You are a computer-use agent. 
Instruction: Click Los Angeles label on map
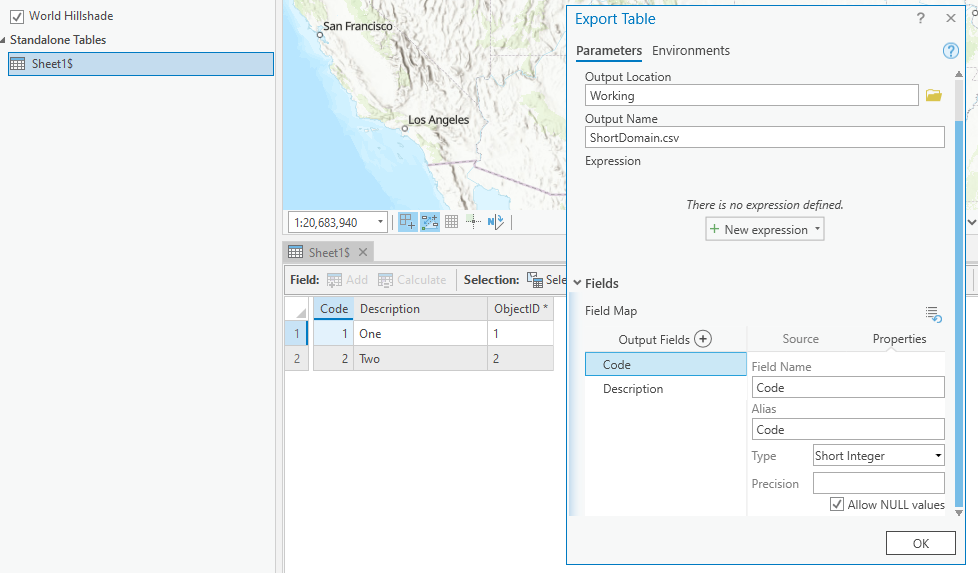pos(438,120)
